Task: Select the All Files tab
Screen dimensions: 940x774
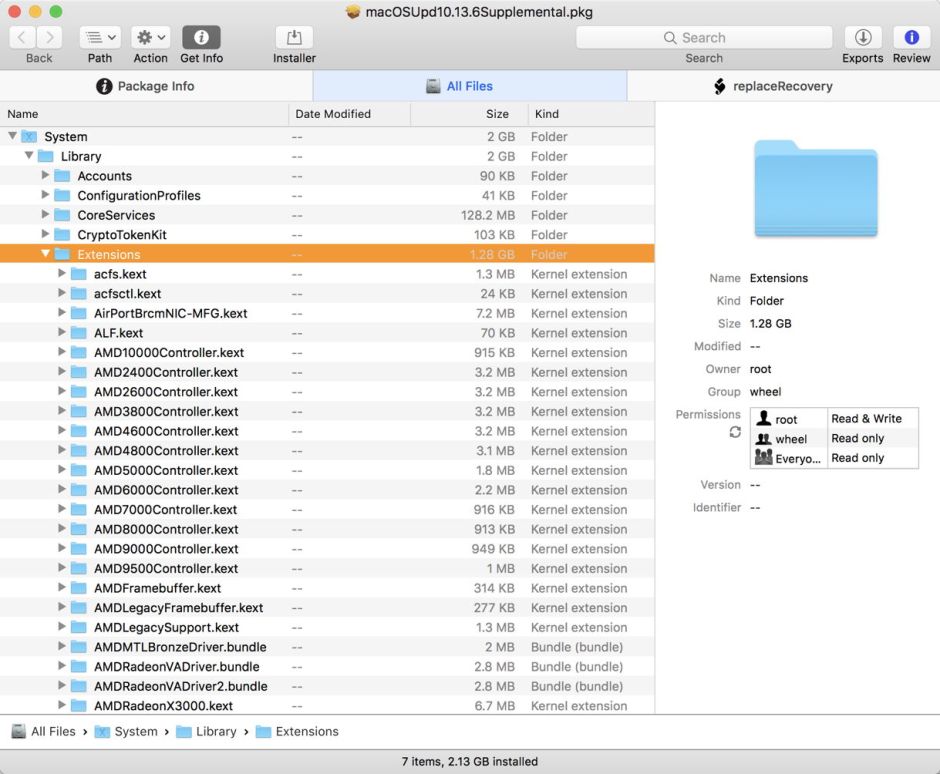Action: point(469,86)
